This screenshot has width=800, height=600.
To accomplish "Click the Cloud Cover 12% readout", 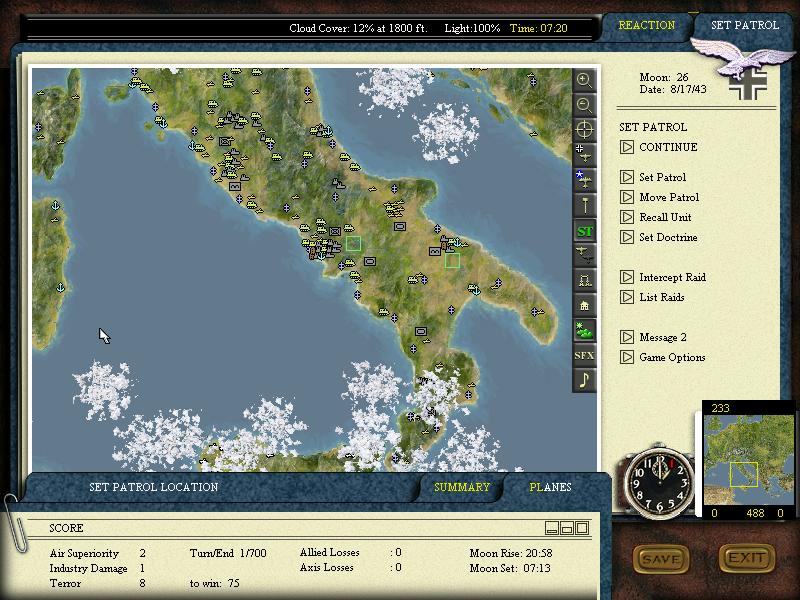I will pos(358,28).
